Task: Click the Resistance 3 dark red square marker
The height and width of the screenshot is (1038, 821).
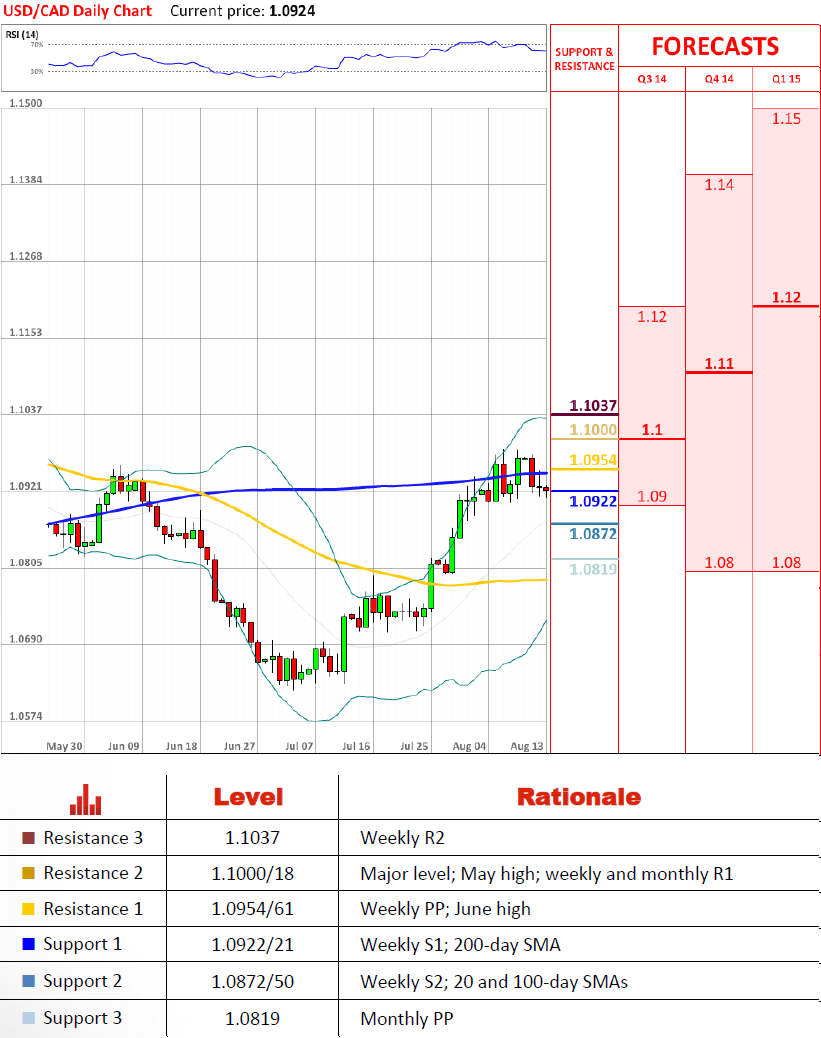Action: pyautogui.click(x=28, y=838)
